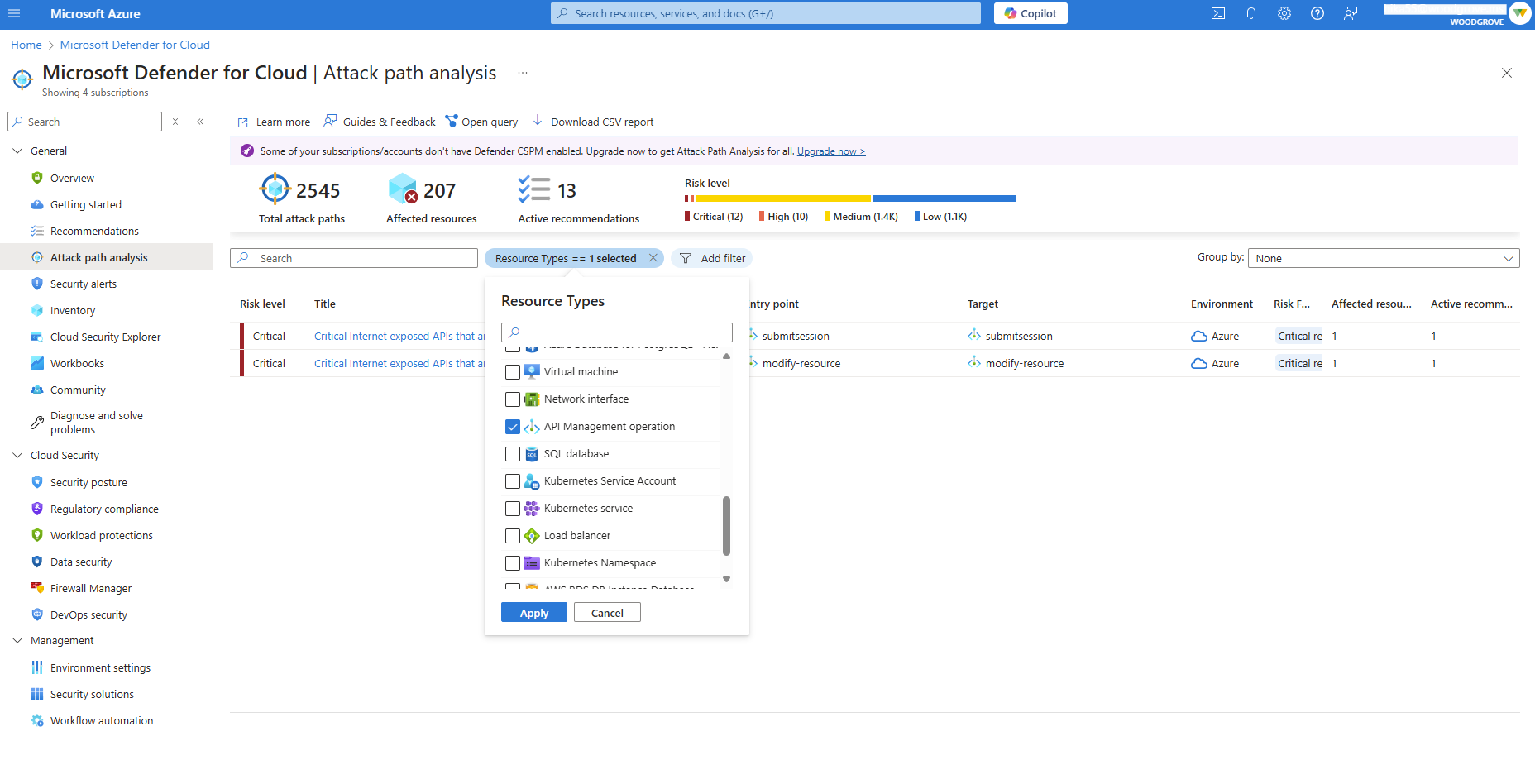Open Overview in the sidebar

coord(72,178)
